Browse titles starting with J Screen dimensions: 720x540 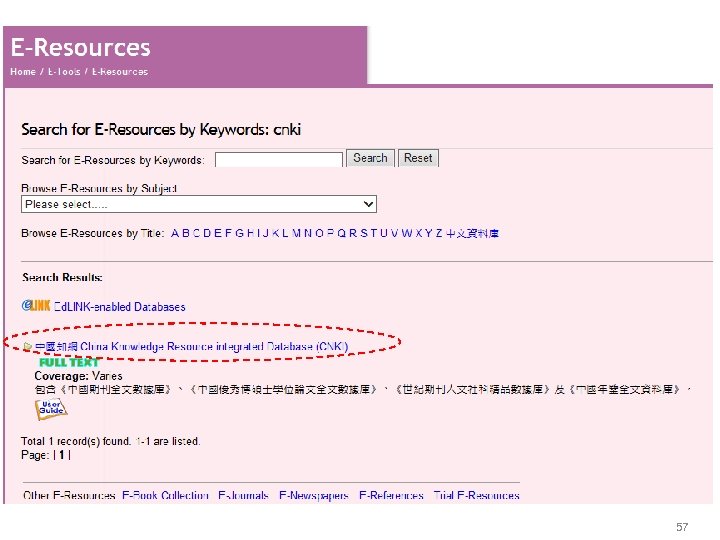tap(265, 233)
